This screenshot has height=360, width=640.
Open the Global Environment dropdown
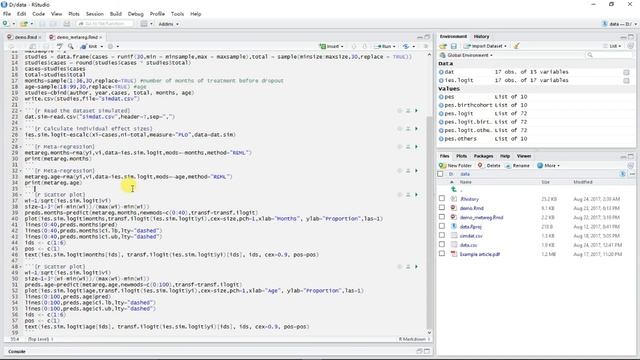tap(467, 55)
